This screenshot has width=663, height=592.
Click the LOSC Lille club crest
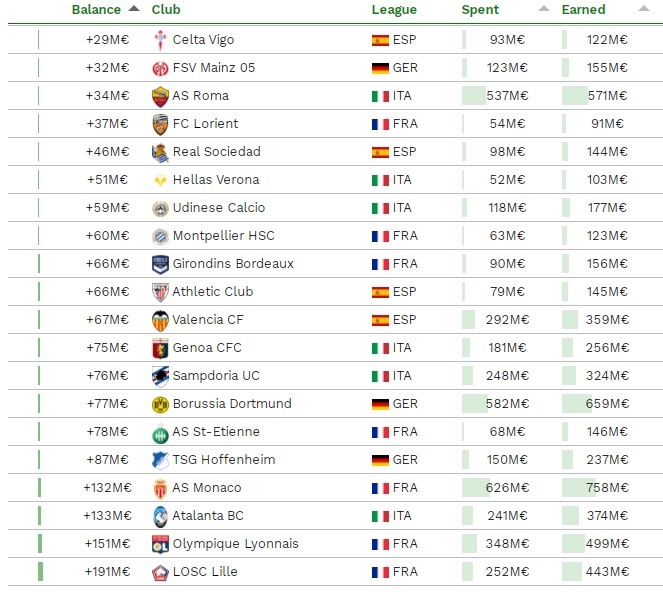[x=160, y=572]
